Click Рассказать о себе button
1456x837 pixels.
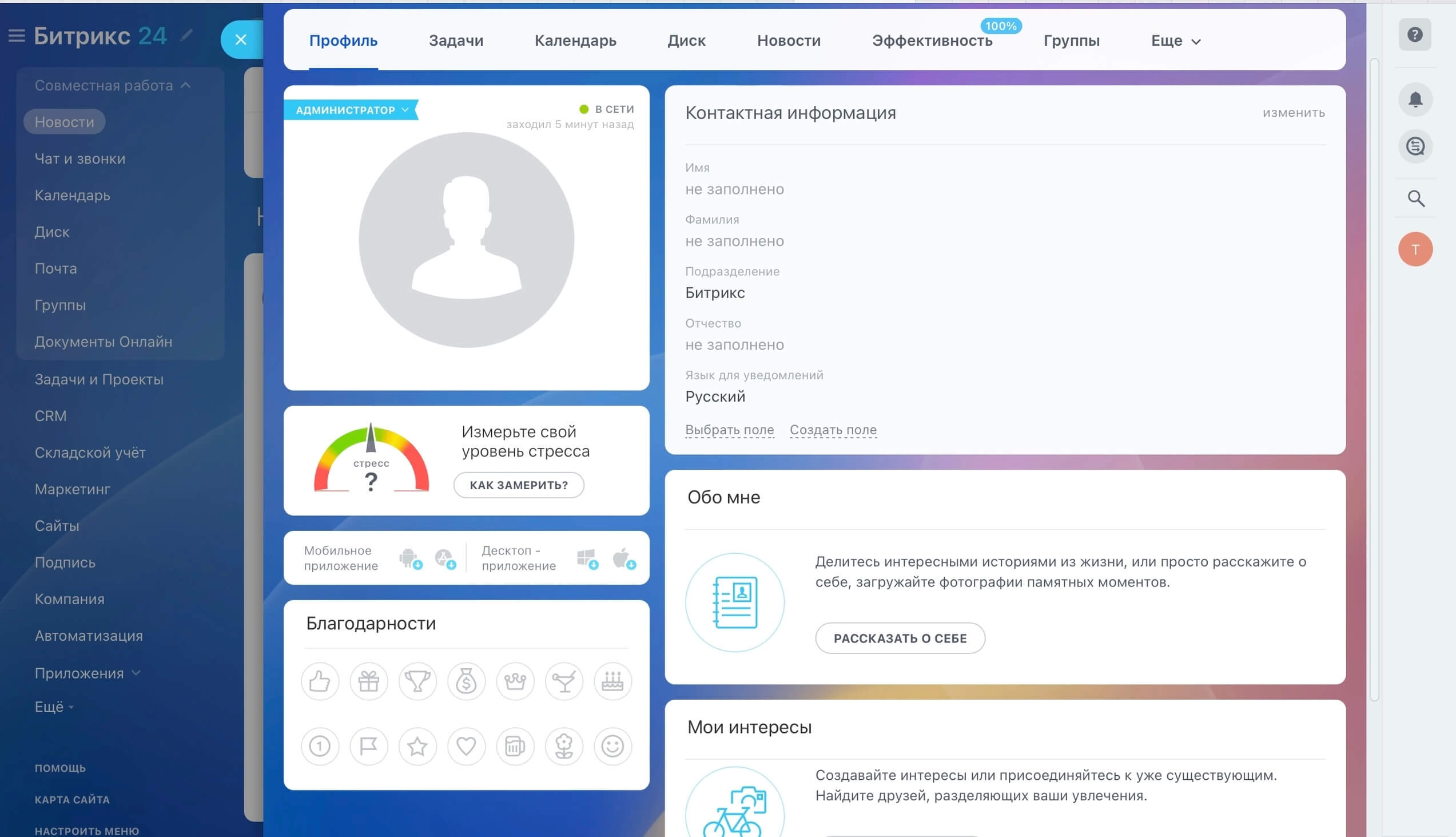900,638
